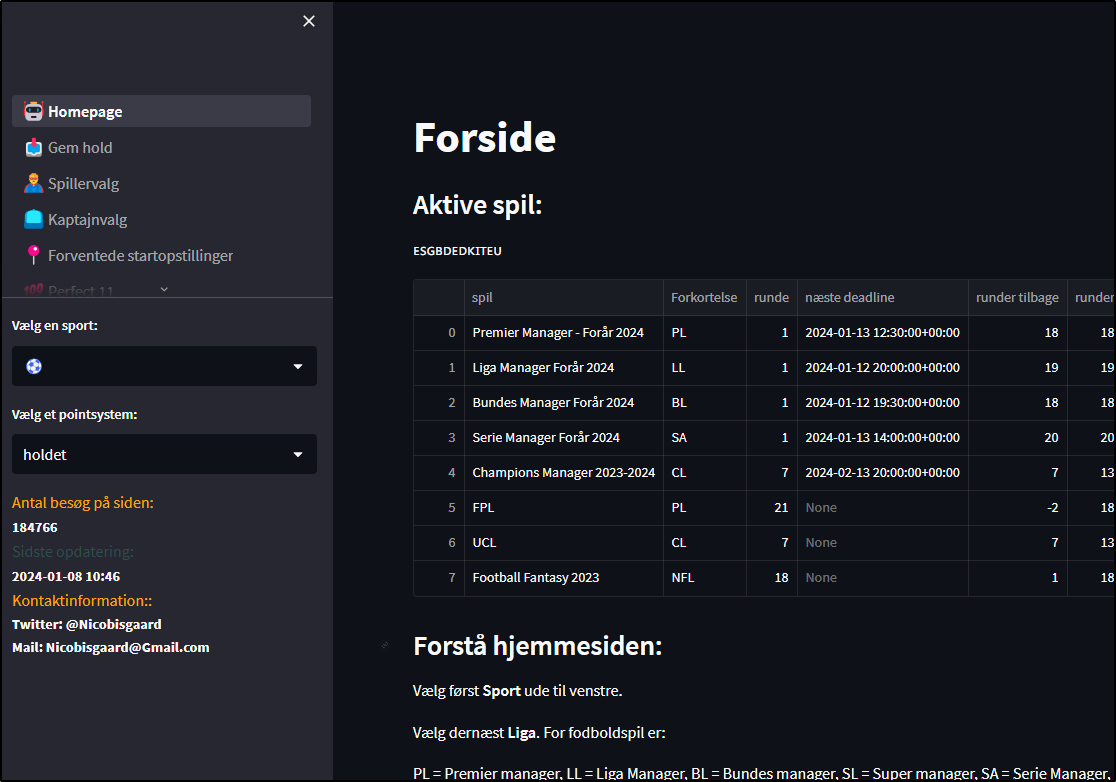This screenshot has width=1116, height=782.
Task: Sort table by the runde column header
Action: pyautogui.click(x=772, y=297)
